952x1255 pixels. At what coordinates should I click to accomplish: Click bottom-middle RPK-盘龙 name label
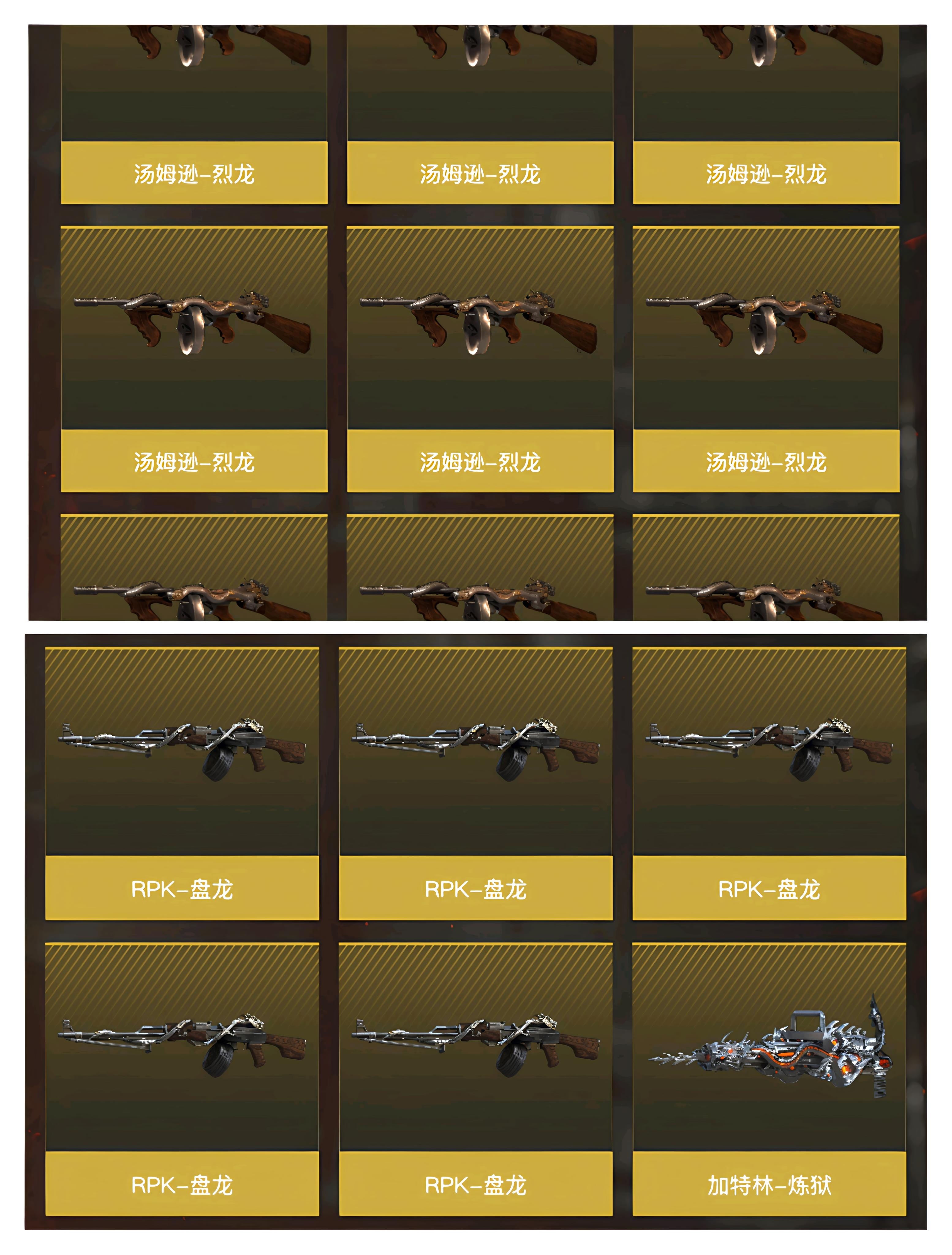tap(475, 1185)
